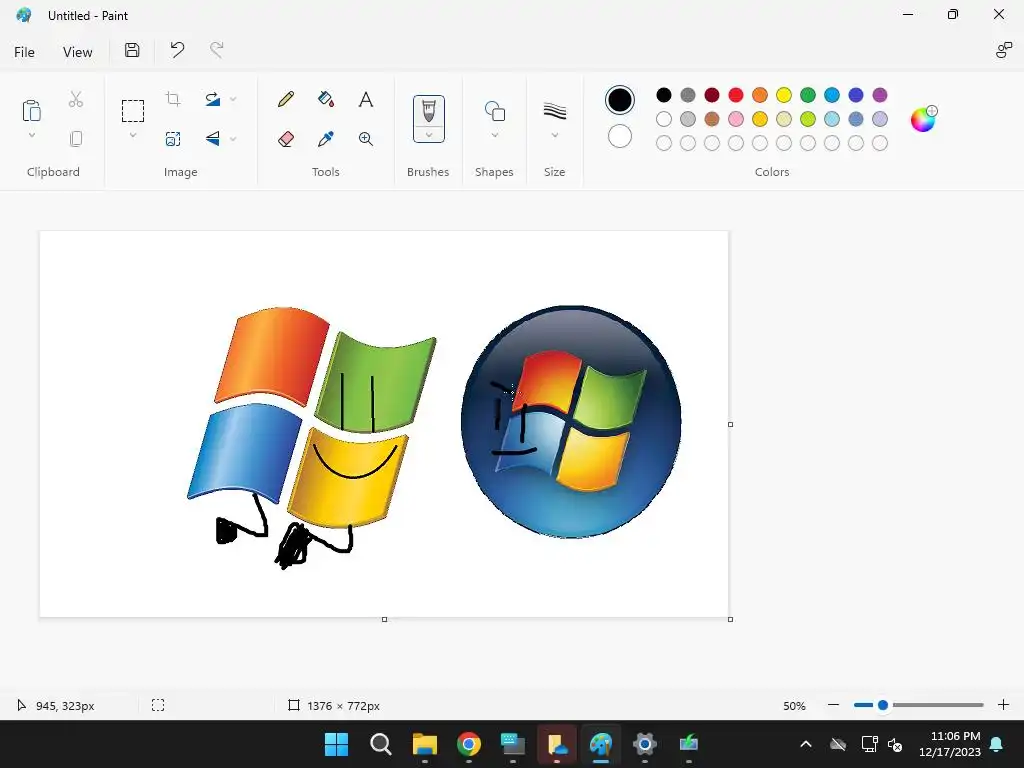Pick the dark red color swatch
1024x768 pixels.
coord(712,95)
